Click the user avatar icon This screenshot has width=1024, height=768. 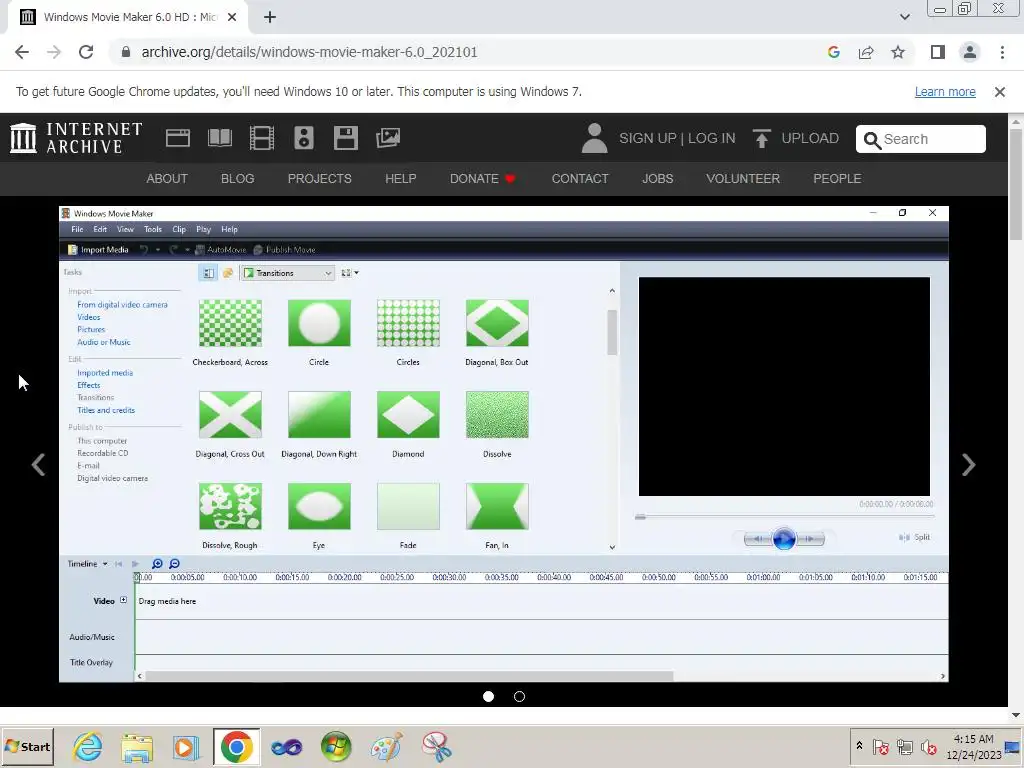click(x=594, y=138)
